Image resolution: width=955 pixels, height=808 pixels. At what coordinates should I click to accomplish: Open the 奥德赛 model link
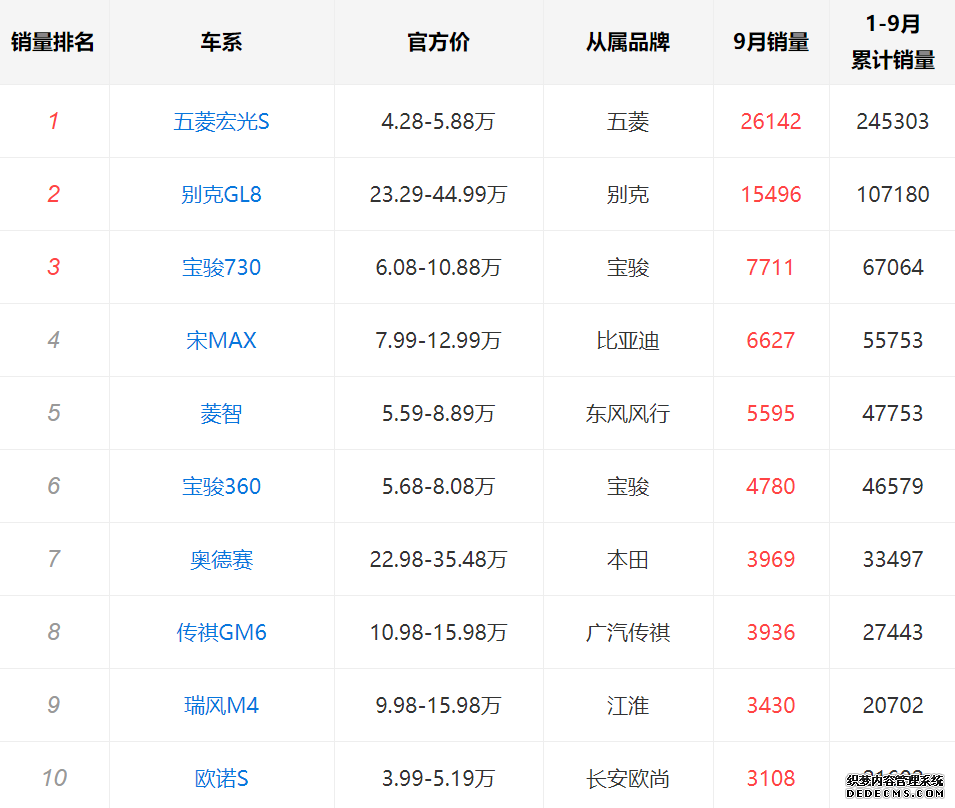[221, 560]
